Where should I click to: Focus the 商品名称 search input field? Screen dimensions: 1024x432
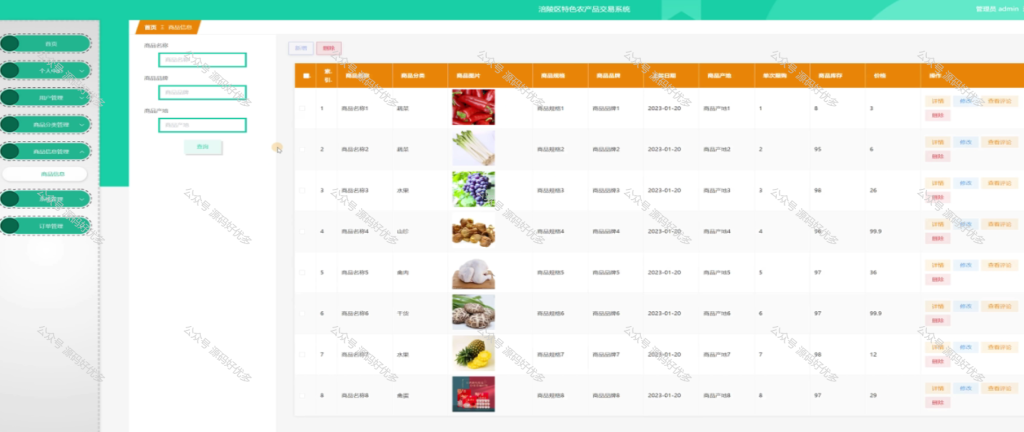tap(202, 60)
